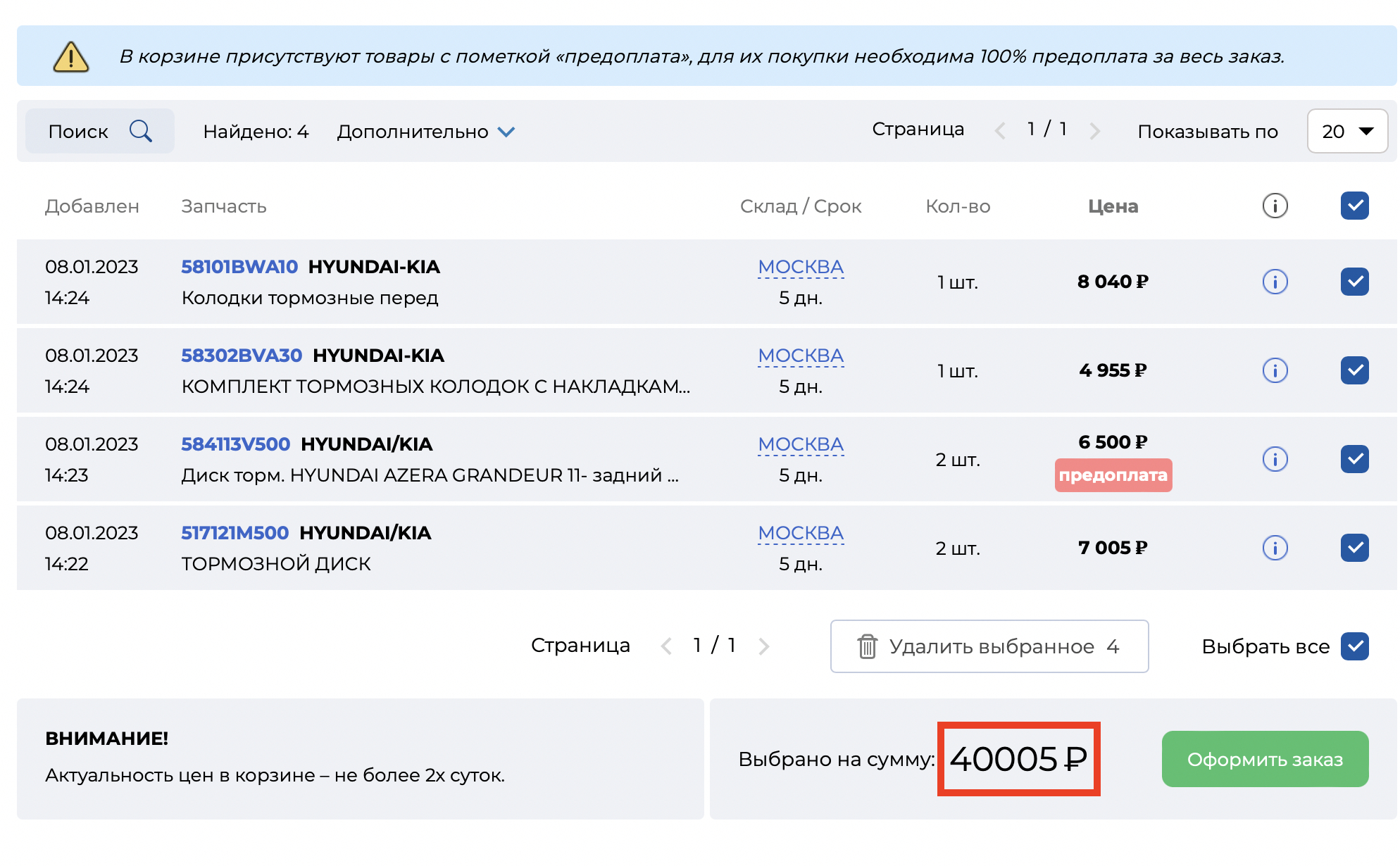Image resolution: width=1400 pixels, height=866 pixels.
Task: Toggle the 'Выбрать все' checkbox
Action: 1354,646
